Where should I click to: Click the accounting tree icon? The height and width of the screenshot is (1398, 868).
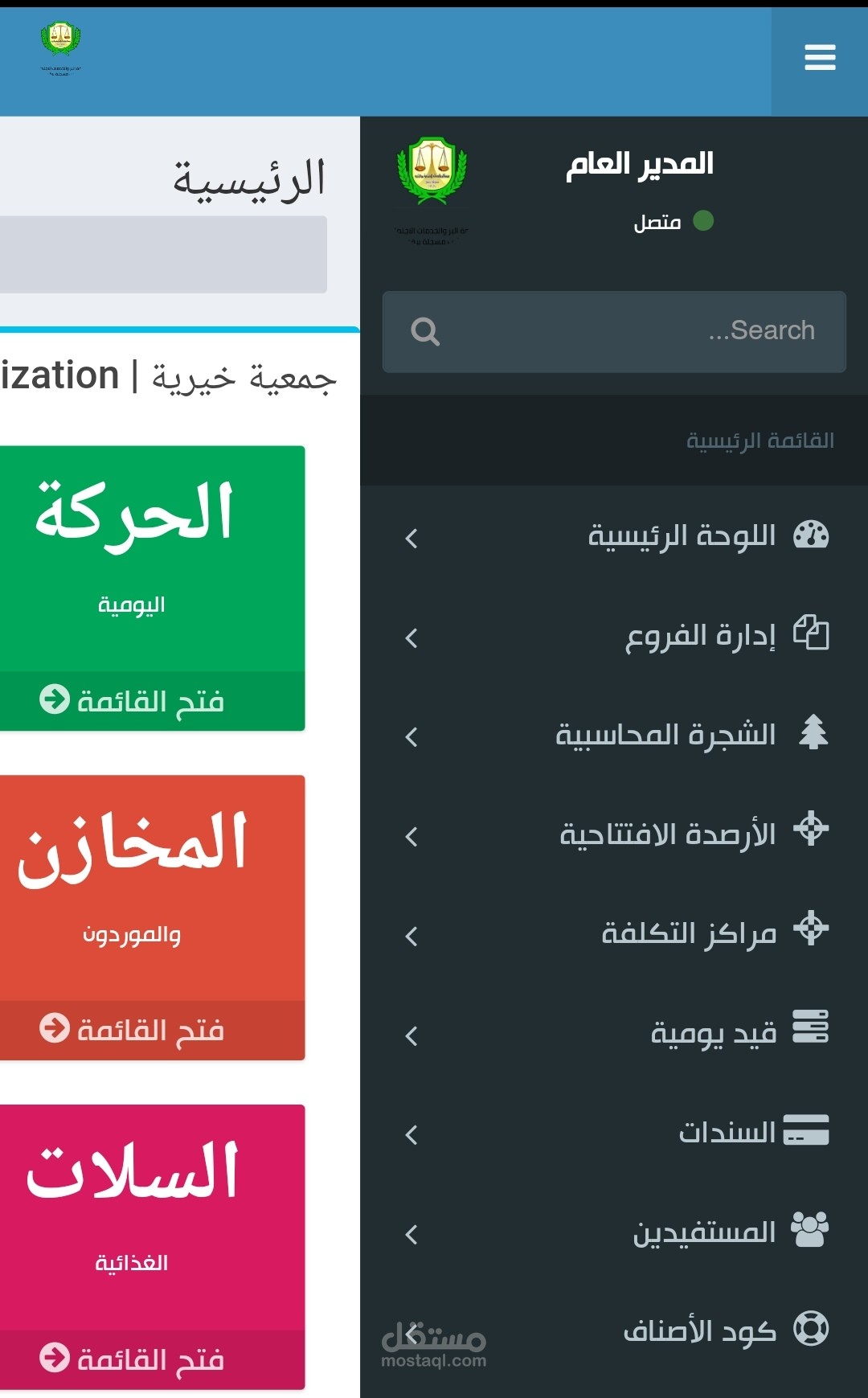[813, 732]
